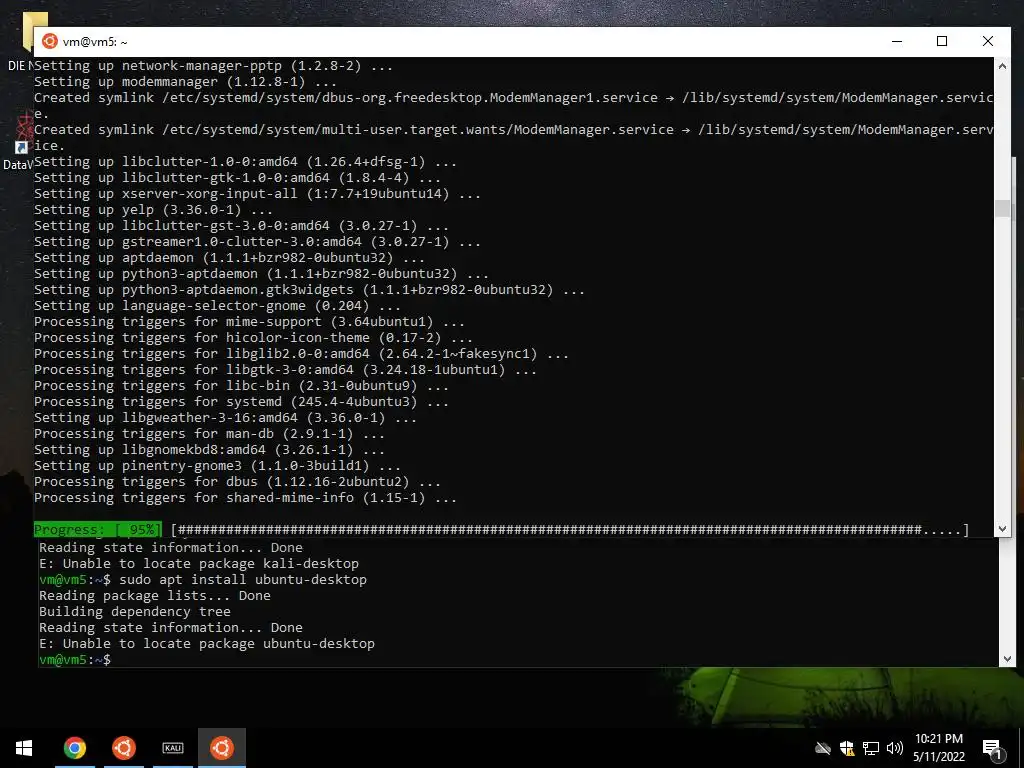Click the last empty vm@vm5:~$ prompt
Viewport: 1024px width, 768px height.
pos(75,660)
